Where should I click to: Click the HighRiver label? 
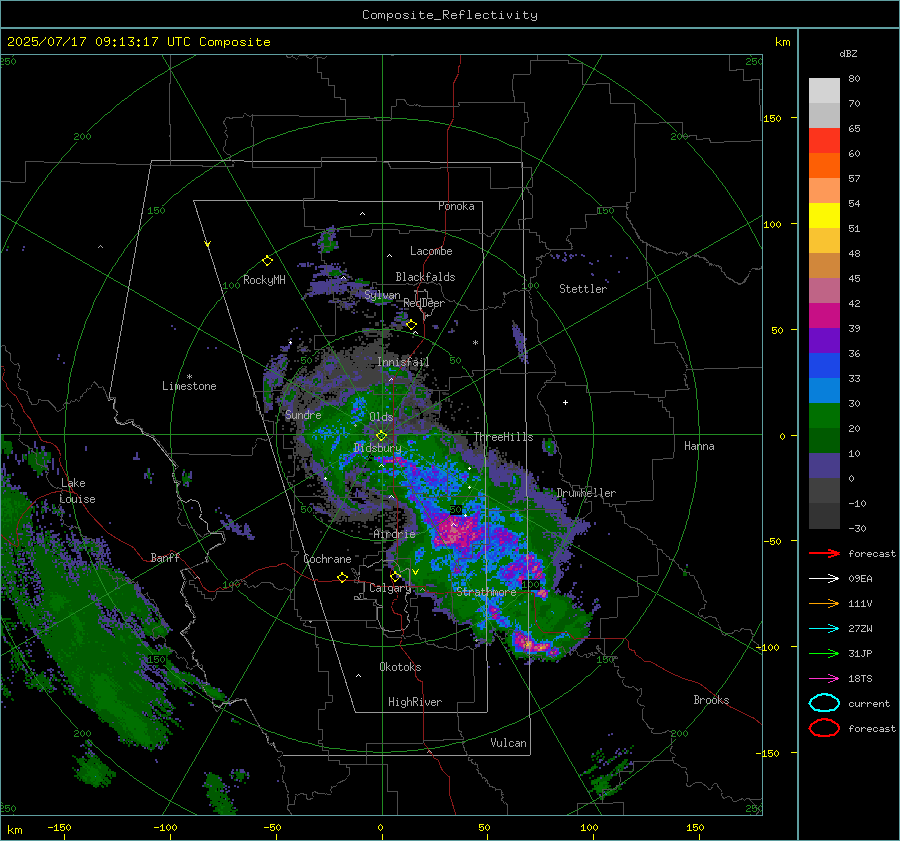(x=415, y=702)
